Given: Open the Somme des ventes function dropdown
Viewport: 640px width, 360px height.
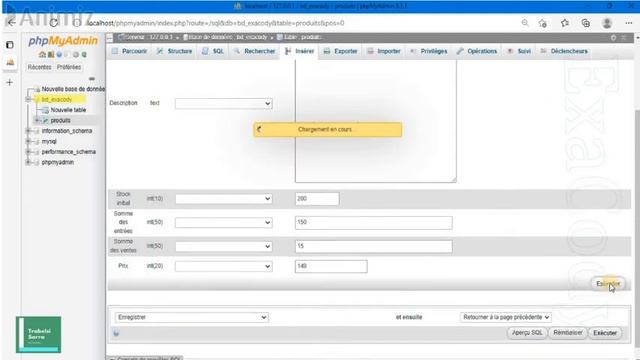Looking at the screenshot, I should coord(224,246).
